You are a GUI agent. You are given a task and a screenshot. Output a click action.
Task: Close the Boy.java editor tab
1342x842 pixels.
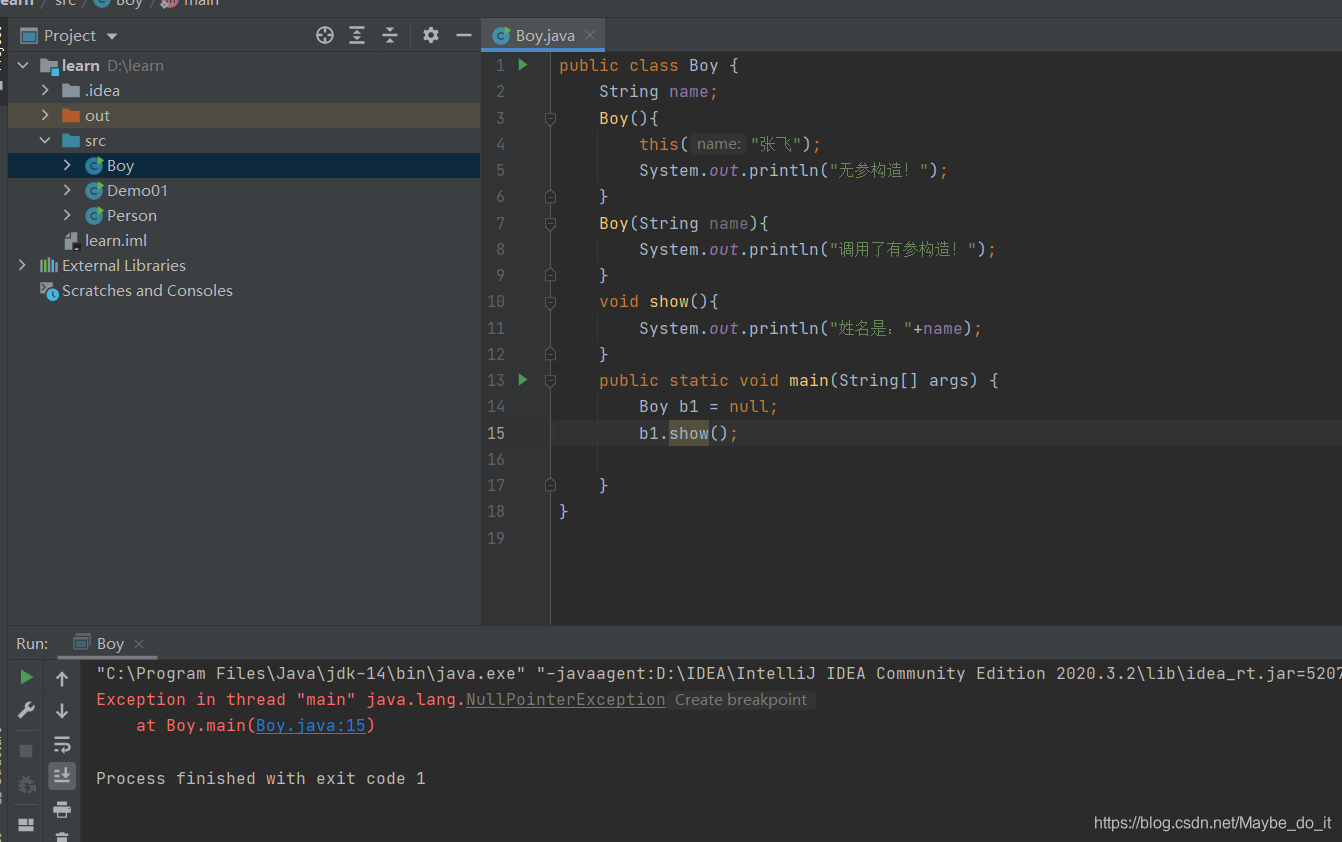point(590,35)
